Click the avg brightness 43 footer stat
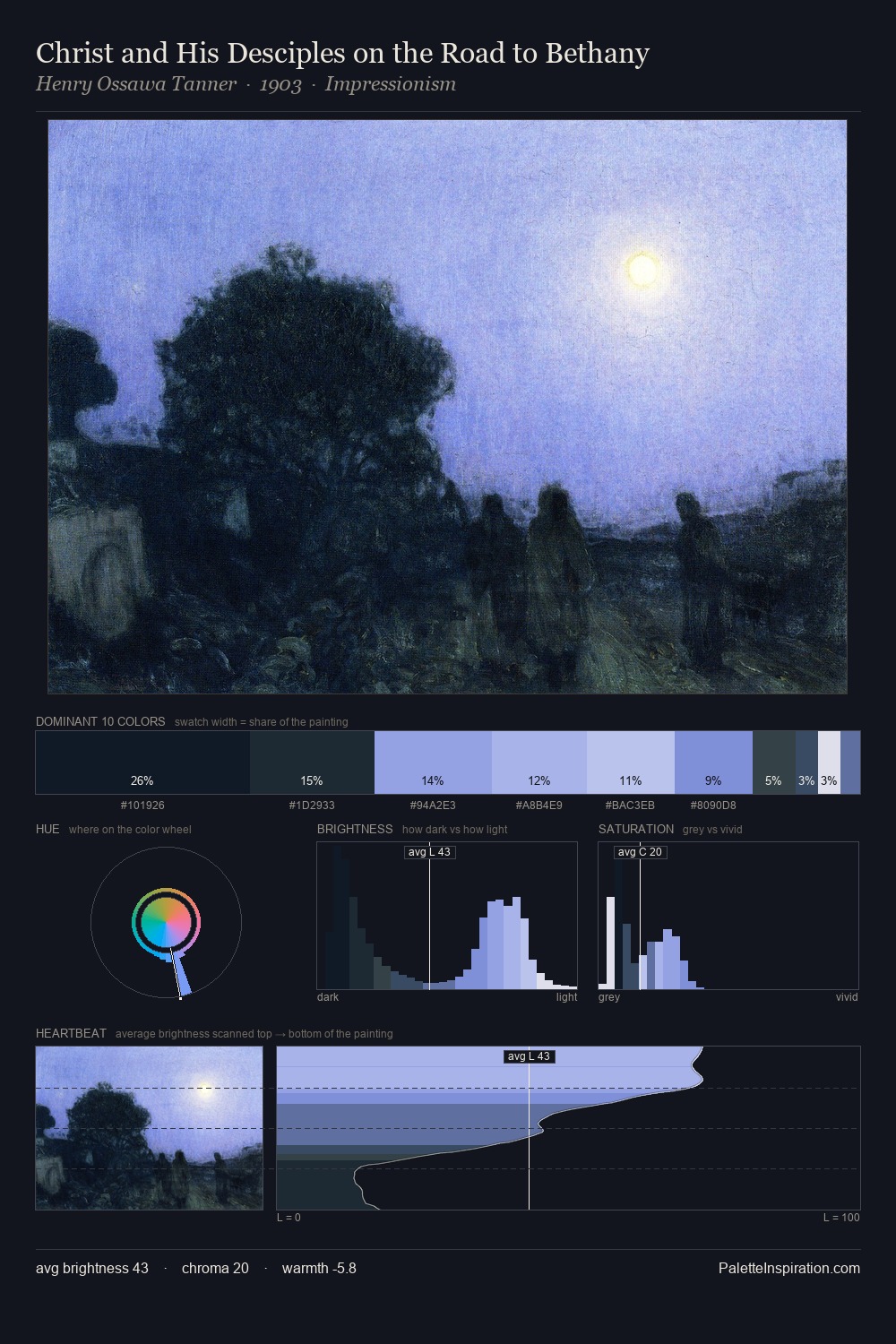Viewport: 896px width, 1344px height. pos(92,1268)
